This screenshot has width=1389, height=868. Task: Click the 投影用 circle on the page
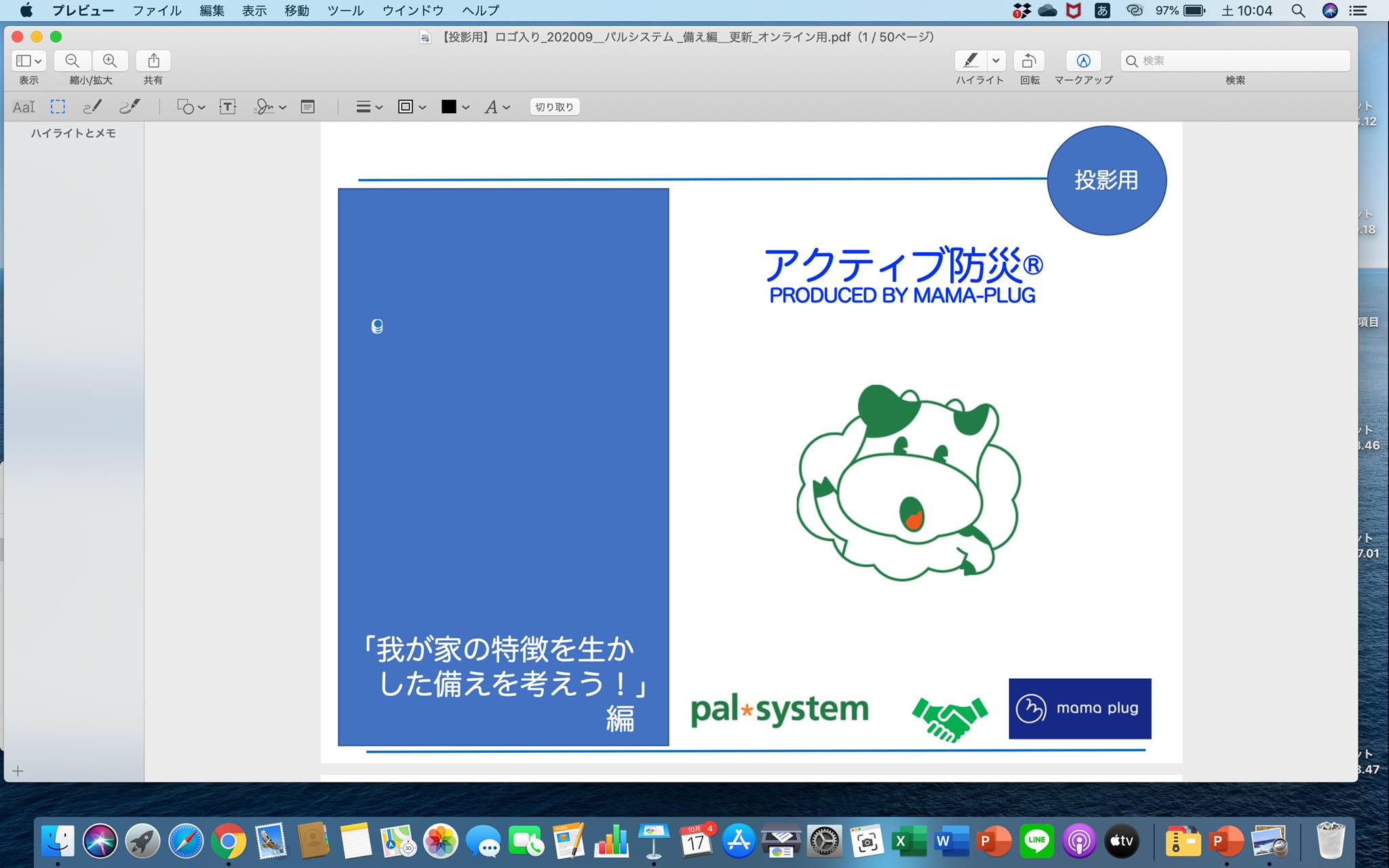tap(1106, 180)
